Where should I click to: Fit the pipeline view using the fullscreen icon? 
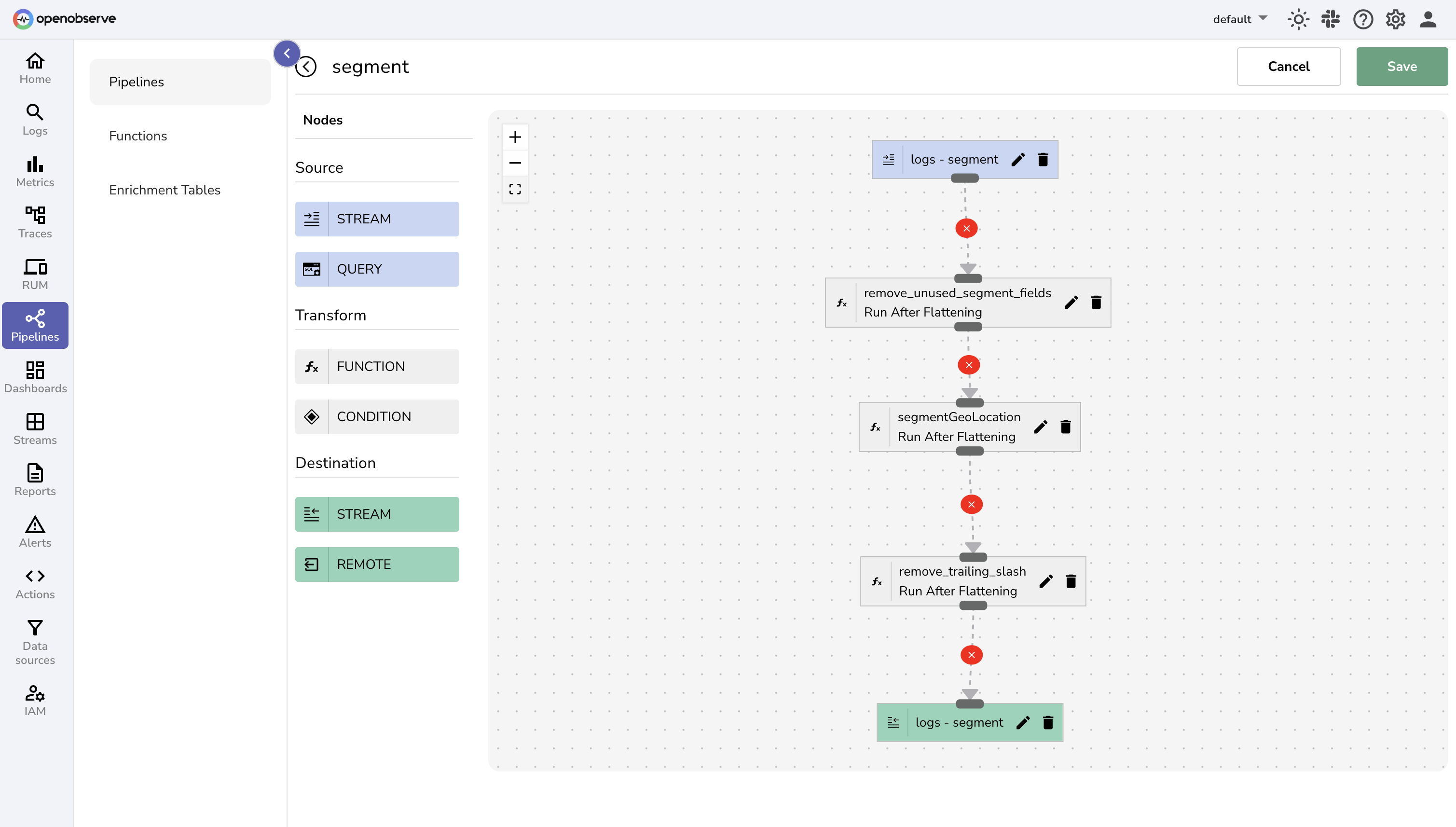(515, 189)
